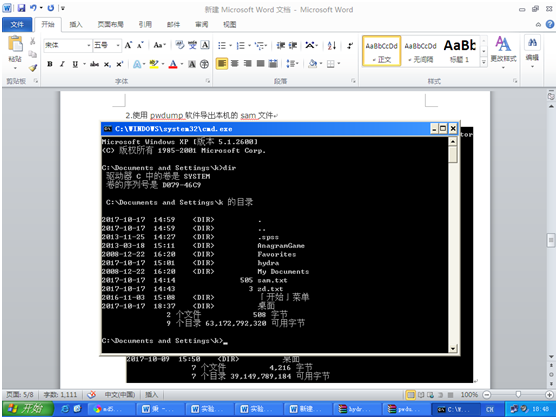Apply superscript formatting

[x=120, y=64]
